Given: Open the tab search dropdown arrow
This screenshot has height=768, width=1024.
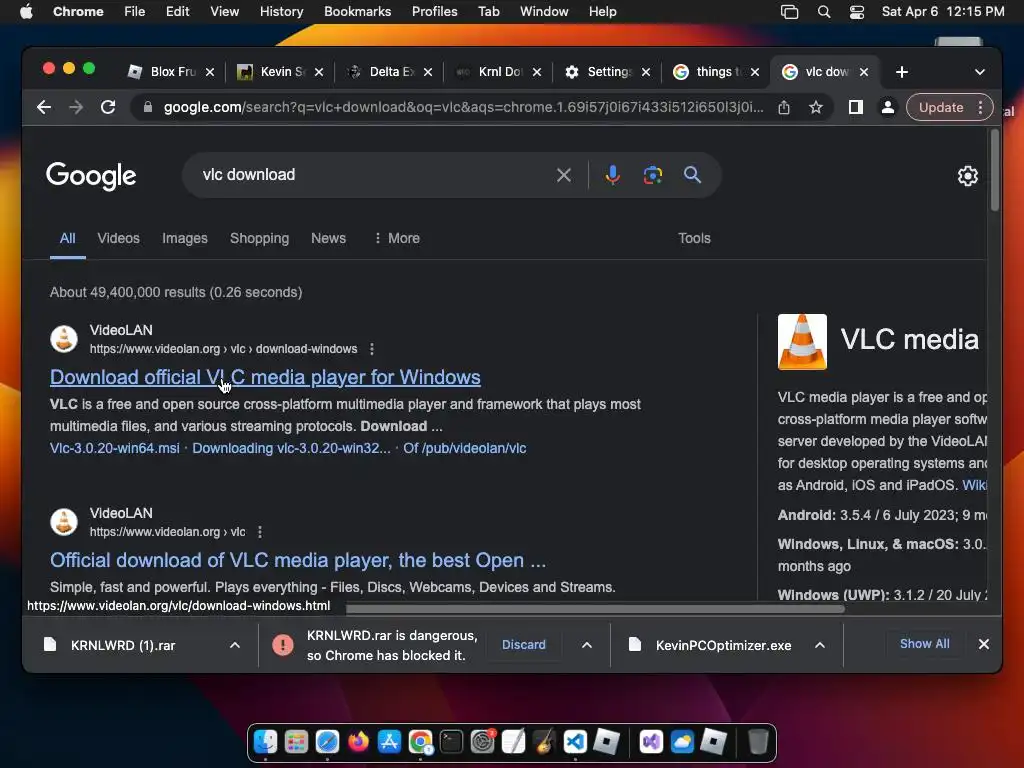Looking at the screenshot, I should coord(980,72).
